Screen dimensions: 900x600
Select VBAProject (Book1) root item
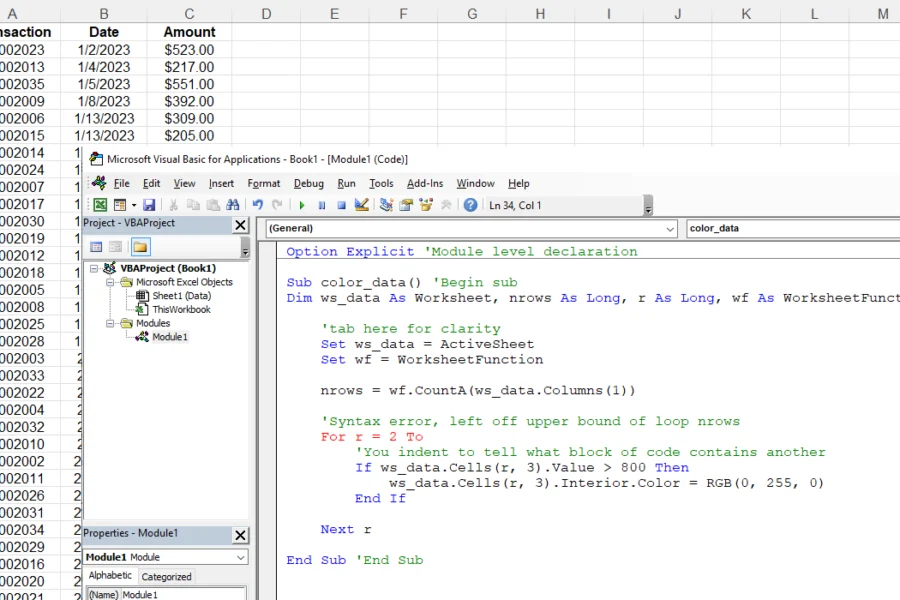click(x=168, y=268)
